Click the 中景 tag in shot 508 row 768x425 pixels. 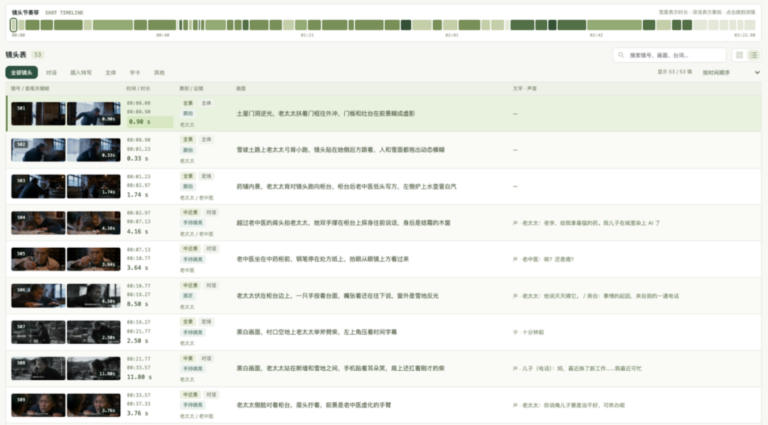(188, 358)
